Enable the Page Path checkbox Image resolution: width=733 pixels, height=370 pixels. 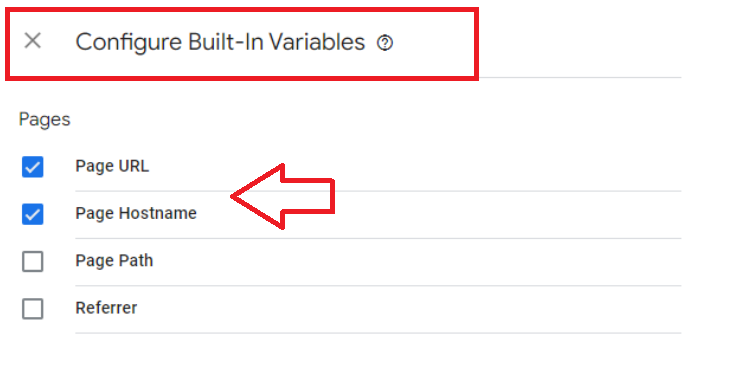pos(33,261)
